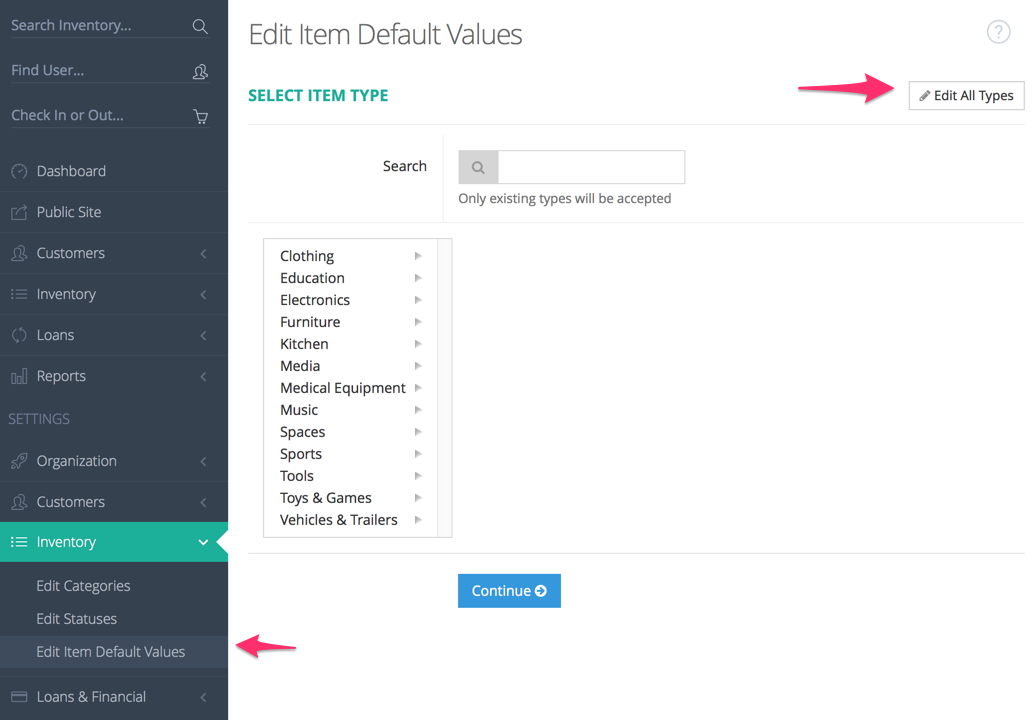Collapse the Inventory settings section
This screenshot has height=720, width=1032.
click(x=204, y=543)
